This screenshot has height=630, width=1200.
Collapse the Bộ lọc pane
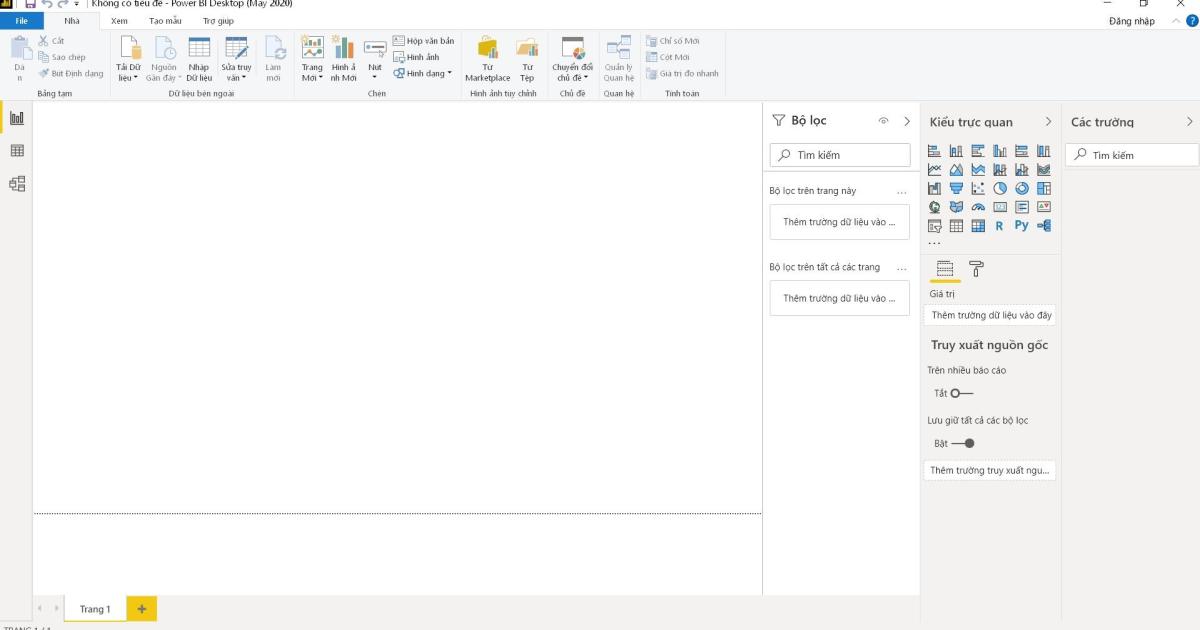tap(907, 121)
